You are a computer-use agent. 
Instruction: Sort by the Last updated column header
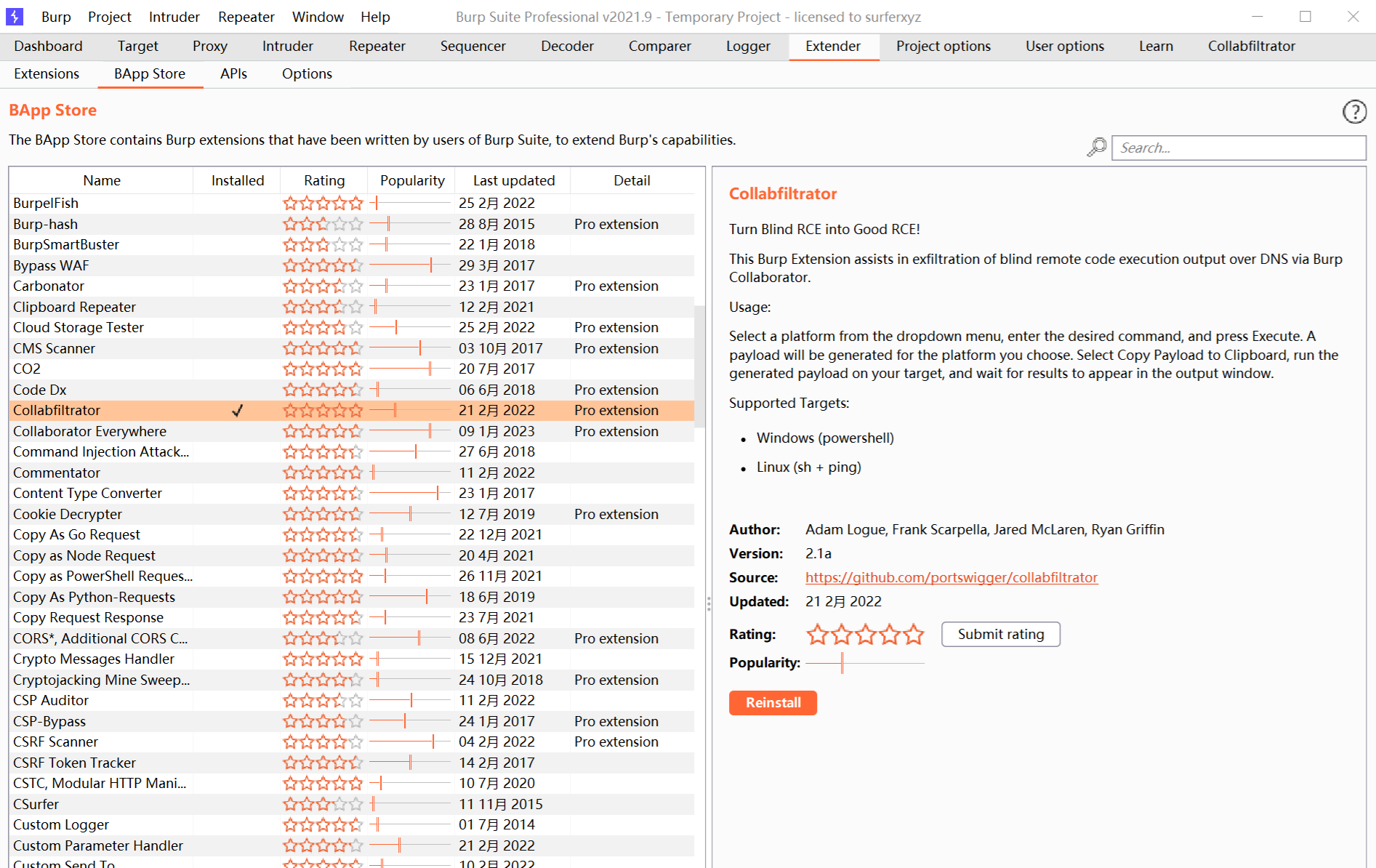[x=514, y=180]
